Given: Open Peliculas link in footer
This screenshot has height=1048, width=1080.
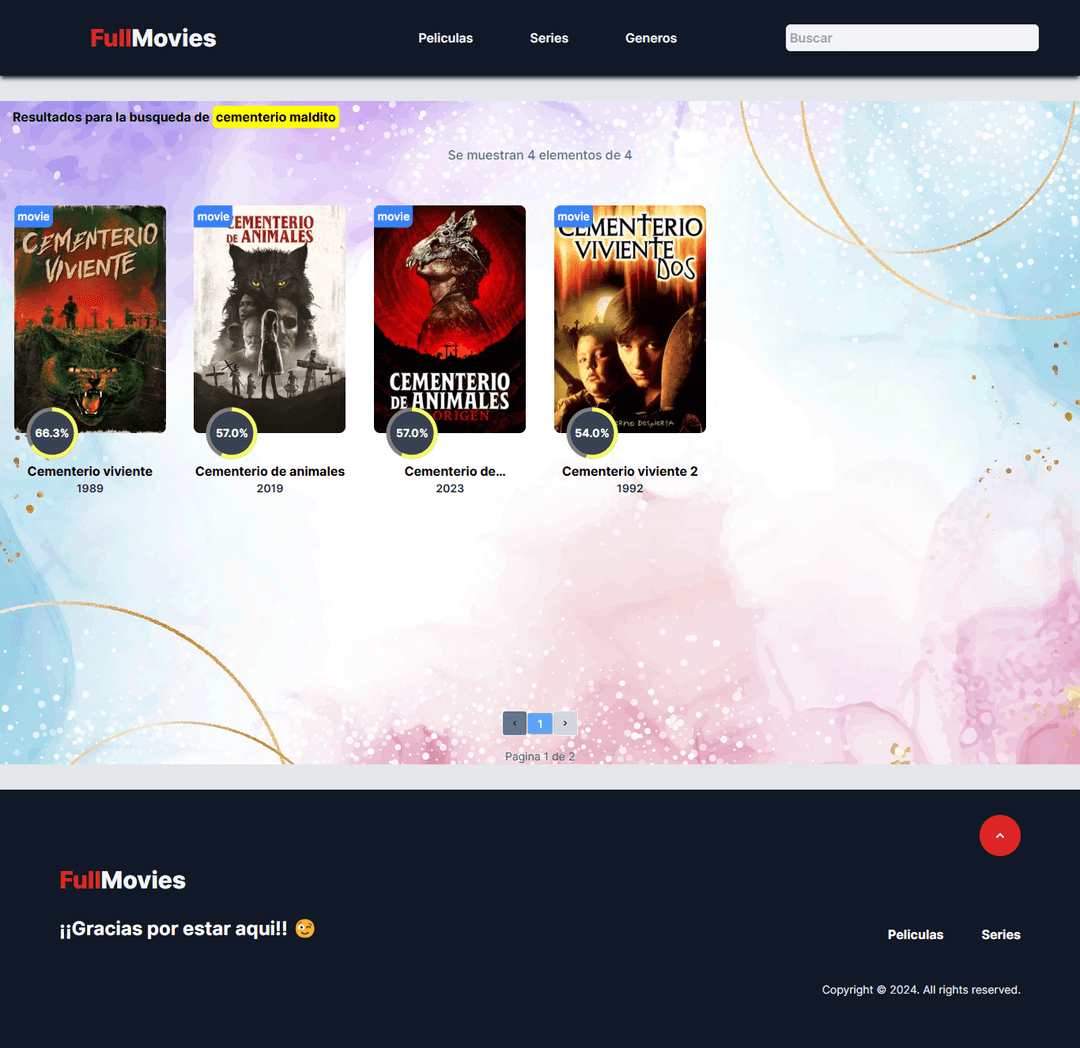Looking at the screenshot, I should click(x=915, y=935).
